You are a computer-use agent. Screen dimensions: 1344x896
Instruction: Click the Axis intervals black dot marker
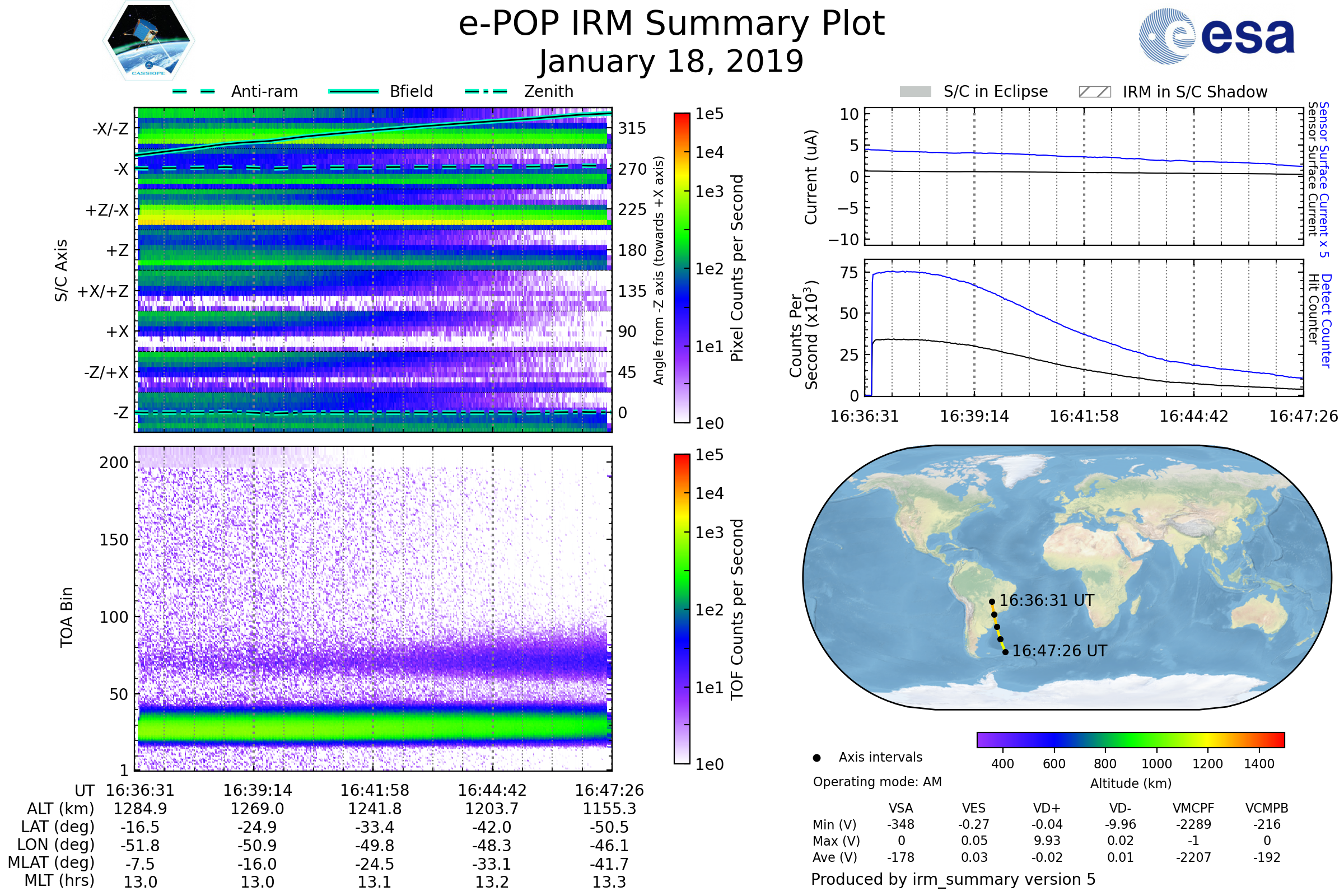(x=817, y=758)
